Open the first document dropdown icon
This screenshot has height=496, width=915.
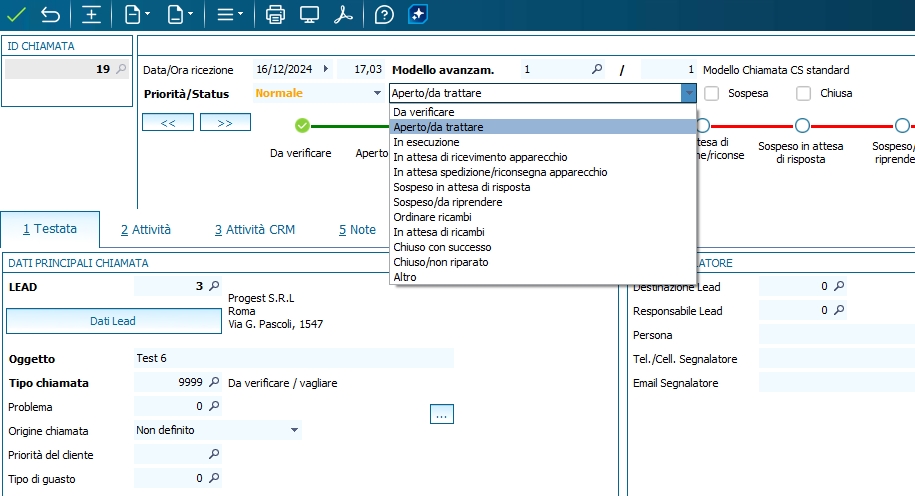pyautogui.click(x=137, y=15)
